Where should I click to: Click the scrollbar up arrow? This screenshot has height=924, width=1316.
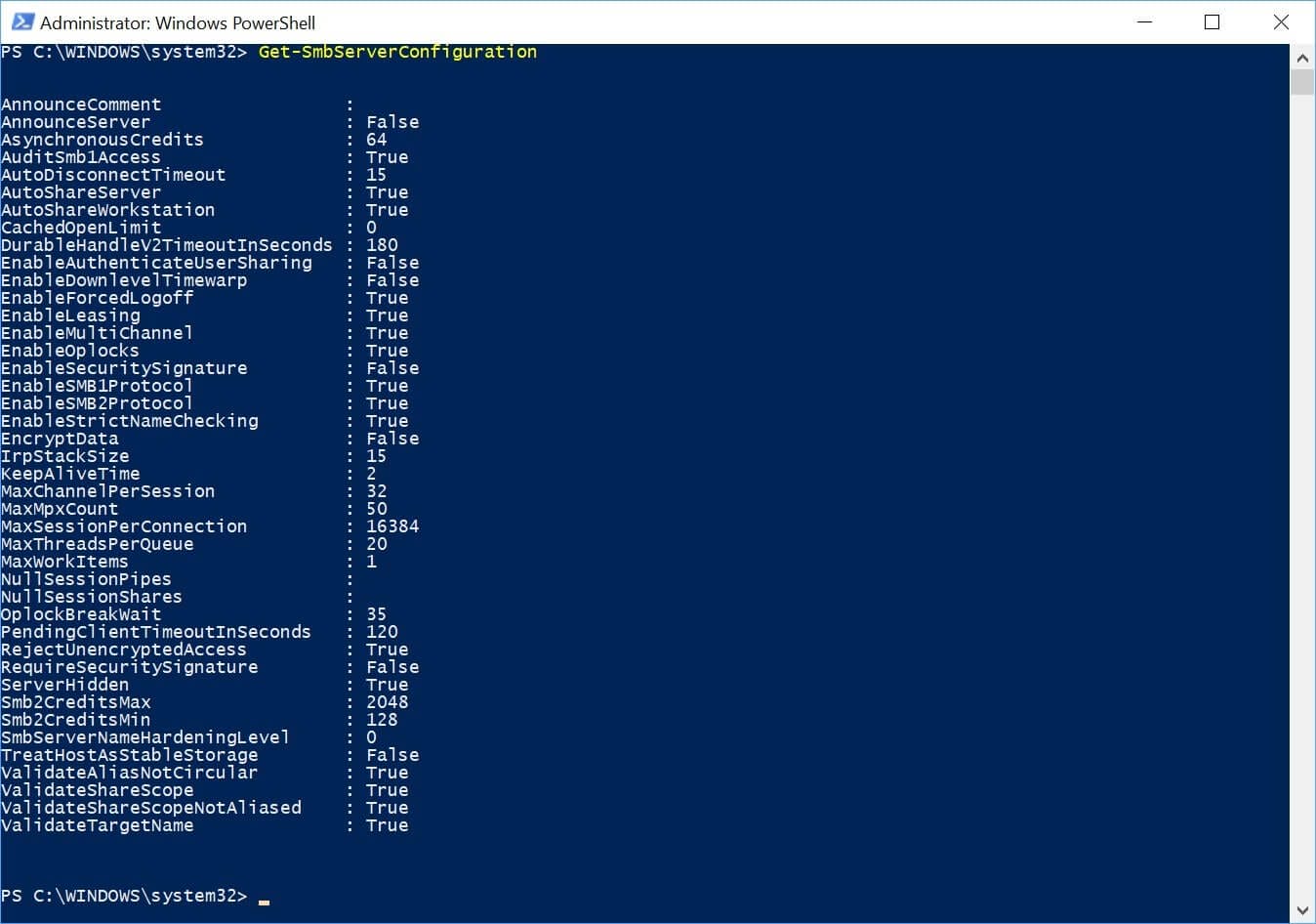pos(1302,58)
